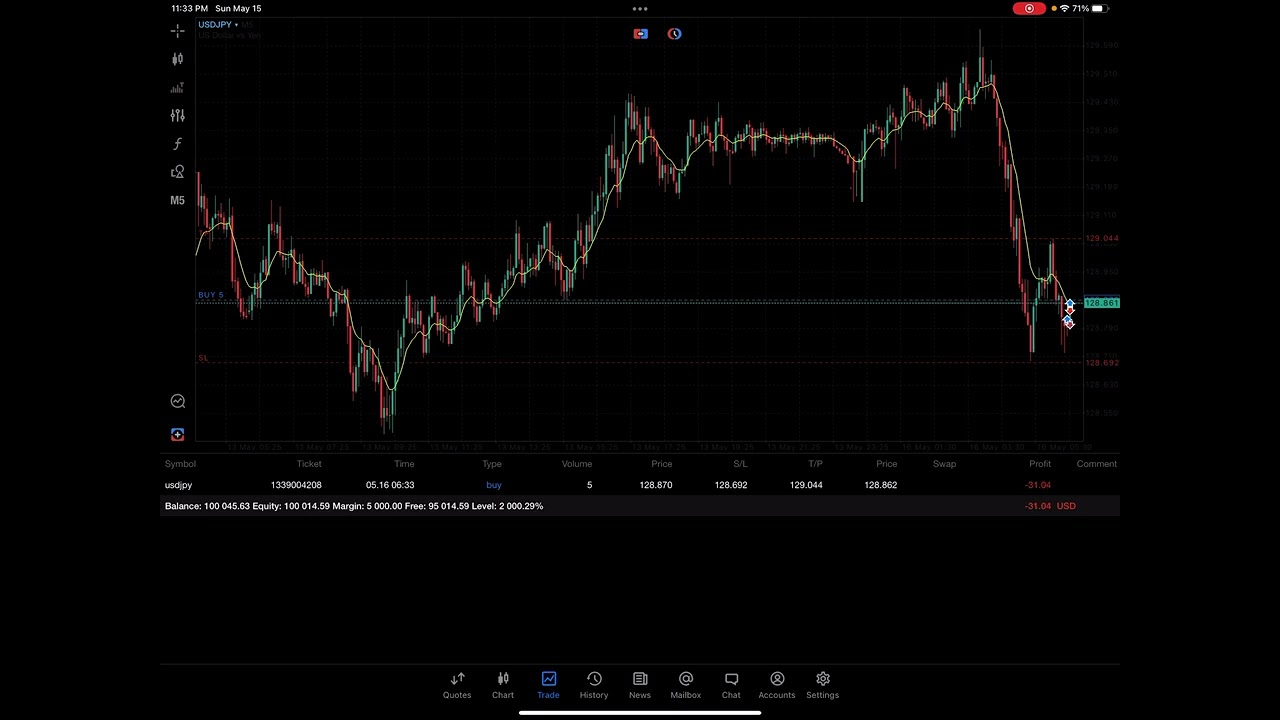Screen dimensions: 1280x720
Task: Tap the position time 05.16 06:33
Action: point(390,485)
